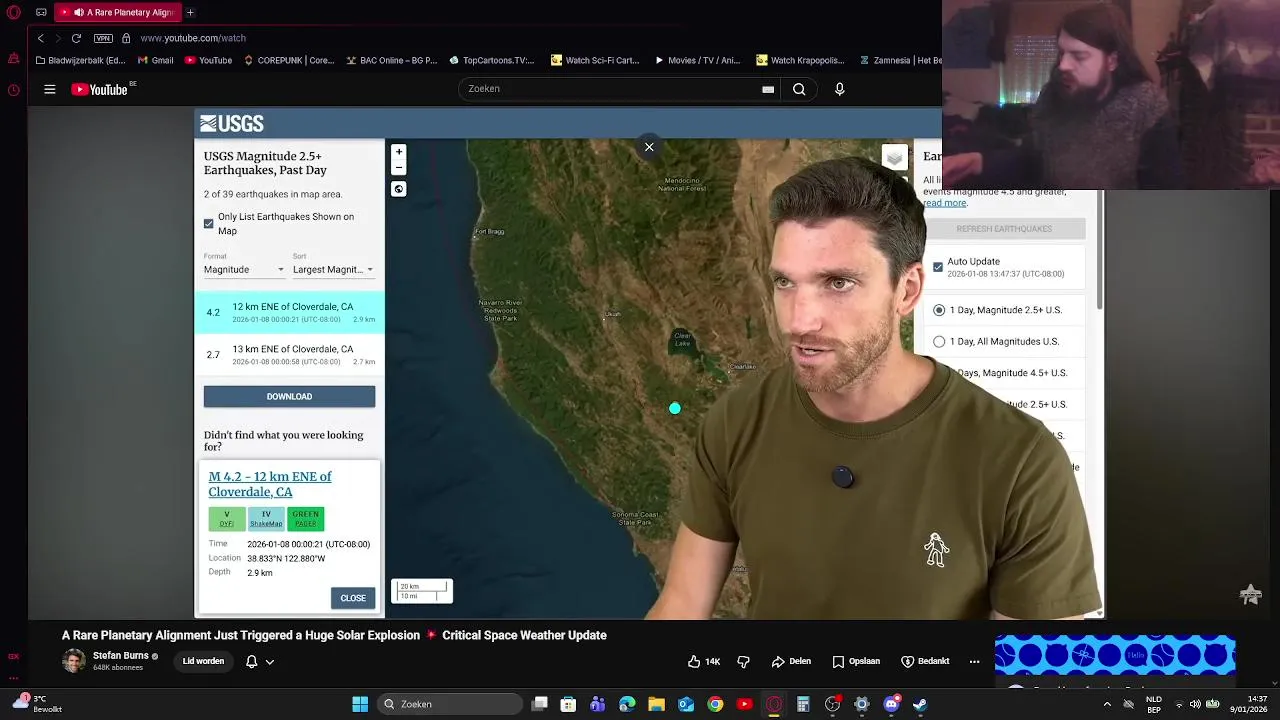The width and height of the screenshot is (1280, 720).
Task: Open the Gmail bookmark
Action: pos(155,60)
